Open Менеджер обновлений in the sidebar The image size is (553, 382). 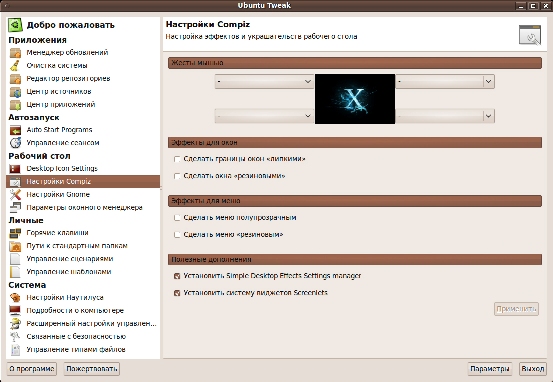[67, 53]
